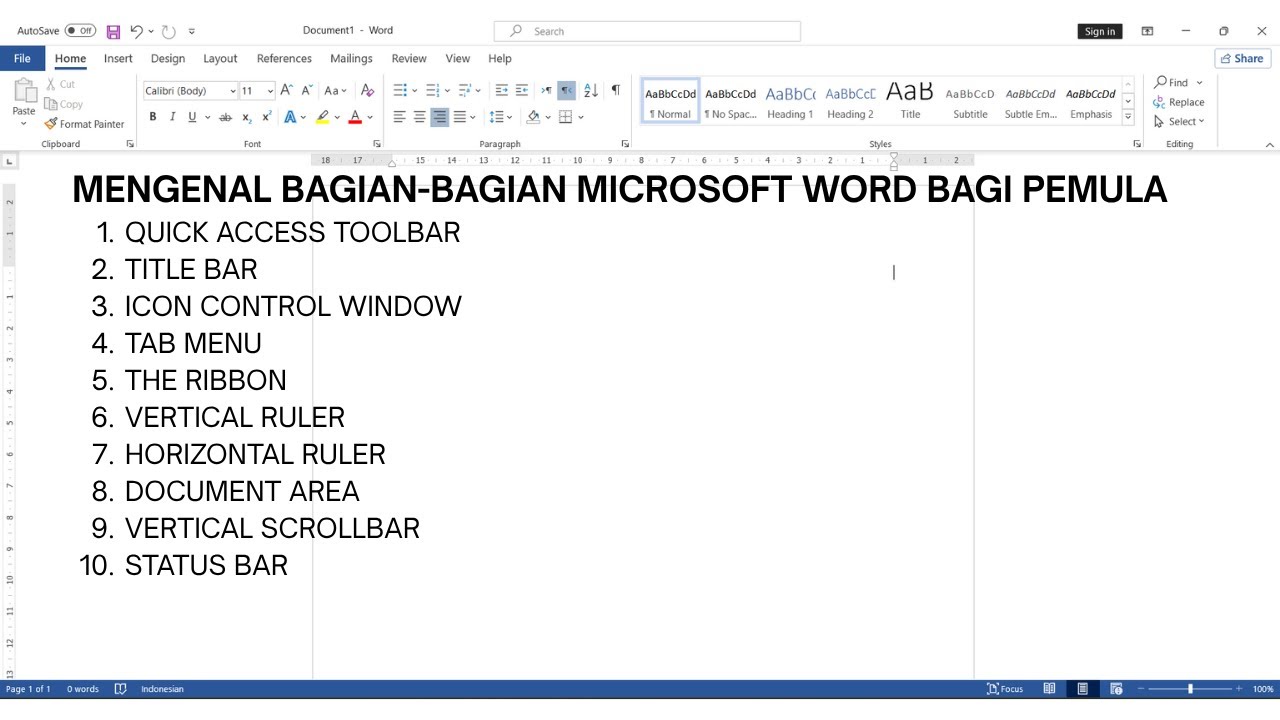Click the Decrease Font Size icon
This screenshot has height=720, width=1280.
[307, 90]
